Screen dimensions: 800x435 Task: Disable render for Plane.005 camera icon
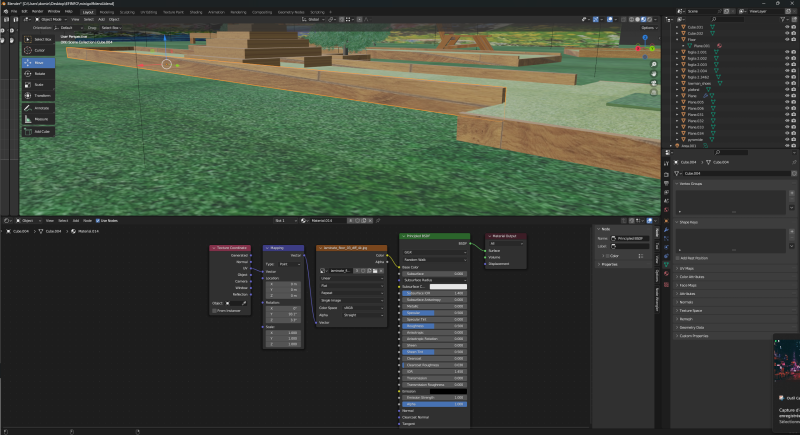click(x=793, y=102)
